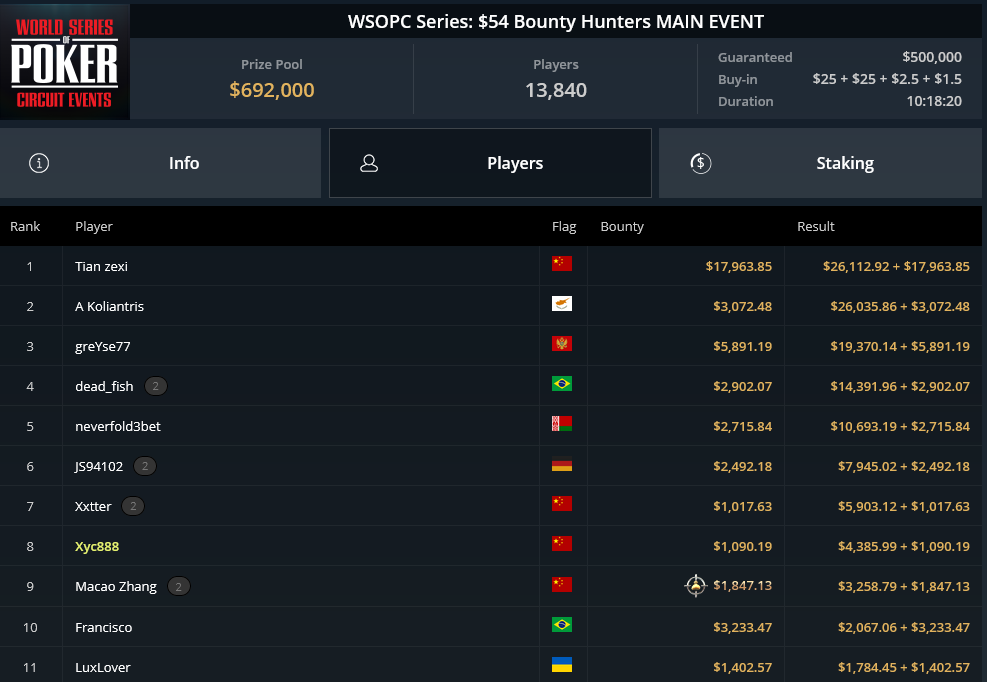Viewport: 987px width, 682px height.
Task: Click the Bounty column header
Action: [622, 227]
